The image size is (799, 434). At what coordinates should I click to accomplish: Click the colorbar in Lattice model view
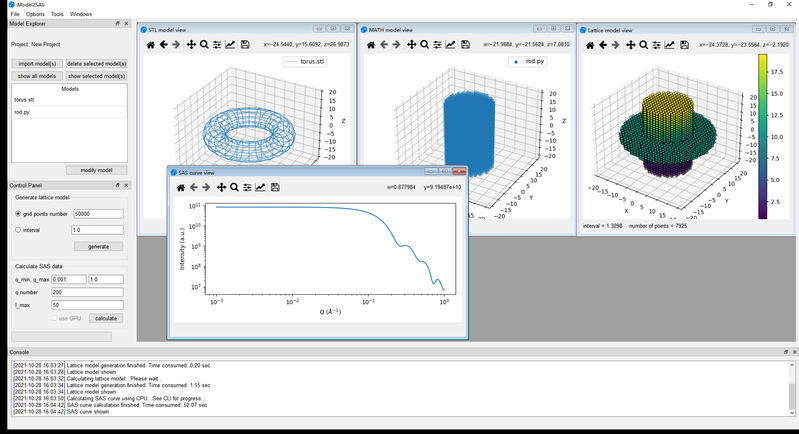pos(762,136)
